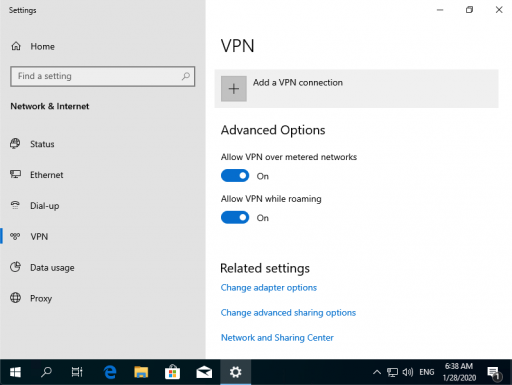Image resolution: width=512 pixels, height=385 pixels.
Task: Click the Proxy globe icon
Action: [15, 298]
